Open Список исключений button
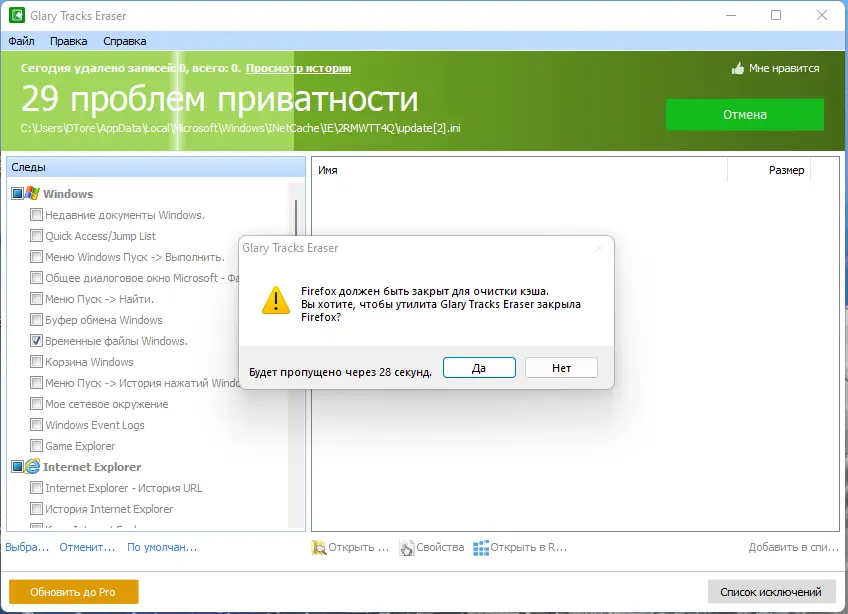This screenshot has width=848, height=614. tap(771, 592)
